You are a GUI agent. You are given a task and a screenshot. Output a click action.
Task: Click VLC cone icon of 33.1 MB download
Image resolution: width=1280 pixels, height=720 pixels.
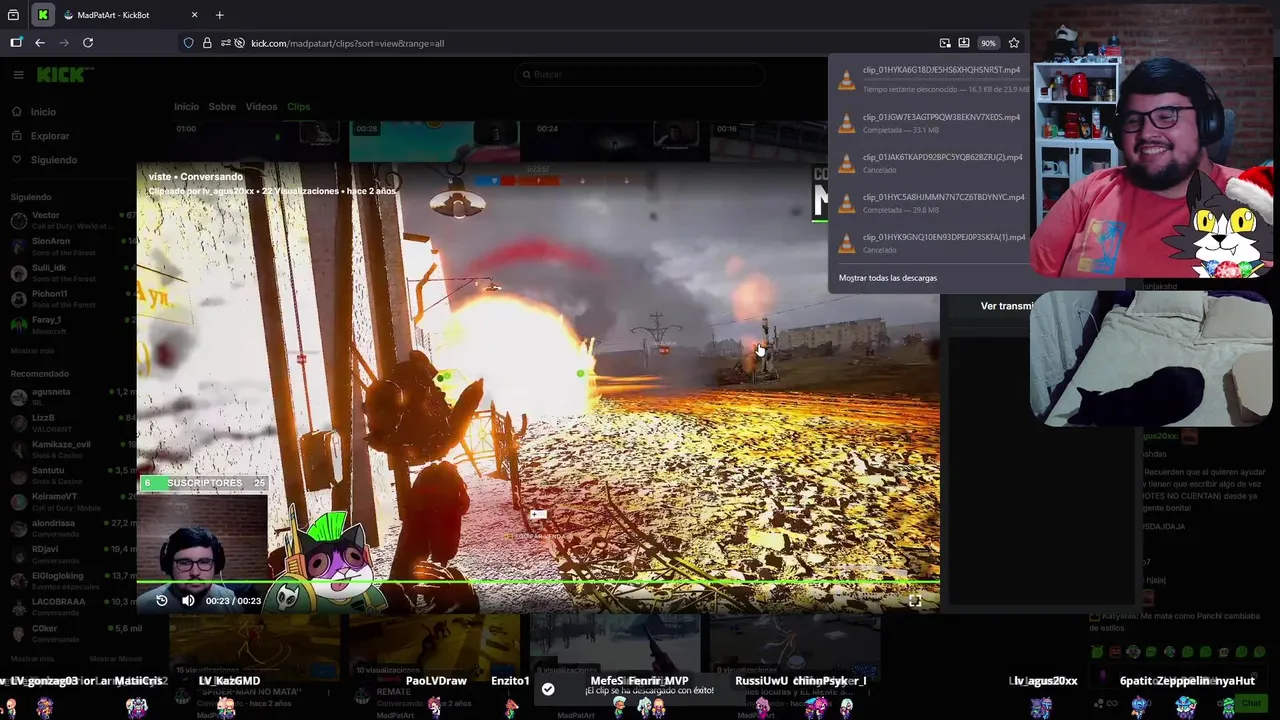pyautogui.click(x=847, y=124)
